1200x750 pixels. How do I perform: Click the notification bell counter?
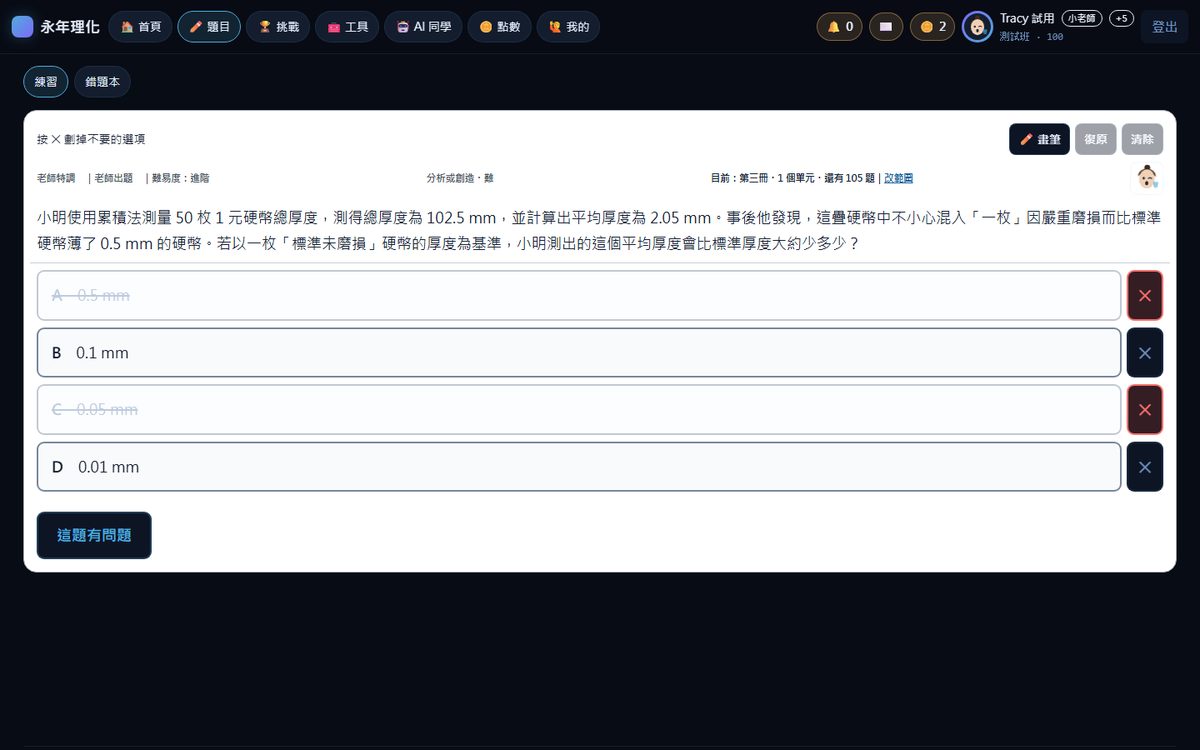(x=840, y=27)
